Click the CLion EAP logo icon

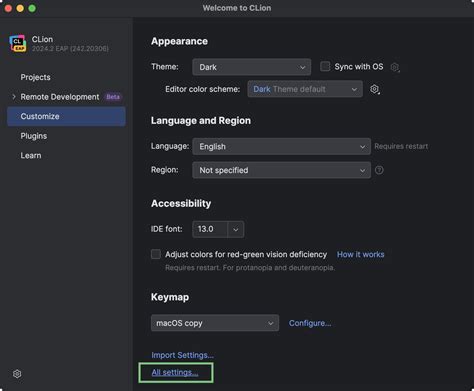pyautogui.click(x=18, y=43)
